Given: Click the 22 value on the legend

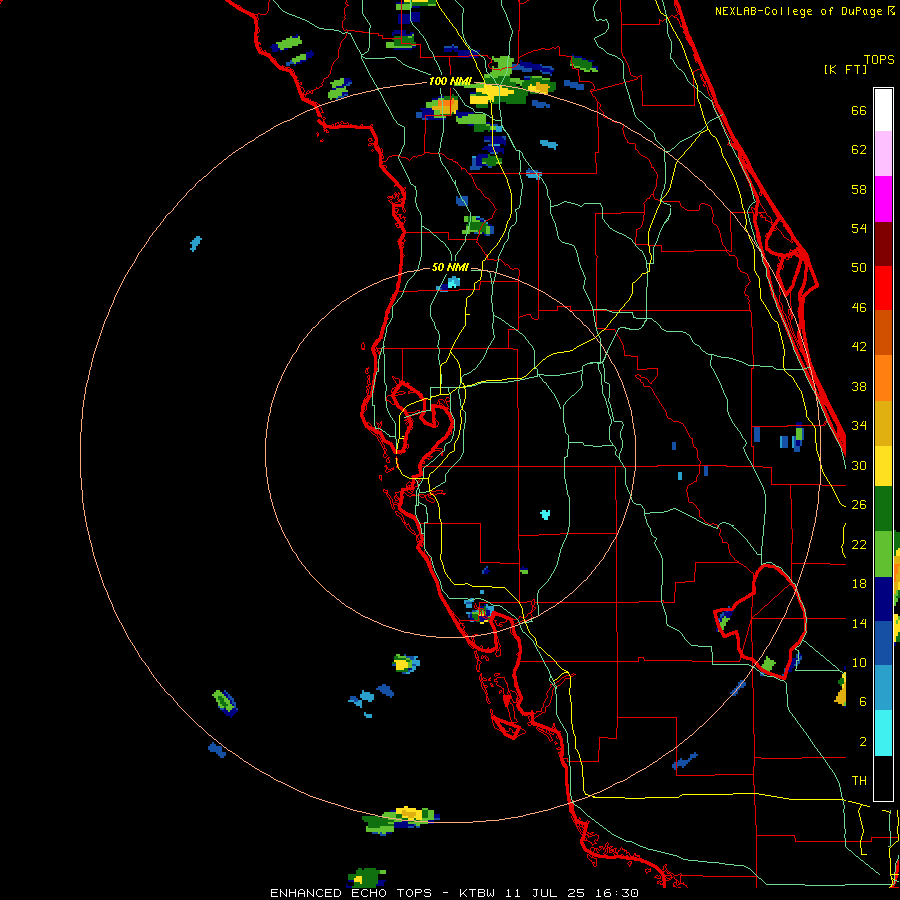Looking at the screenshot, I should [x=859, y=544].
